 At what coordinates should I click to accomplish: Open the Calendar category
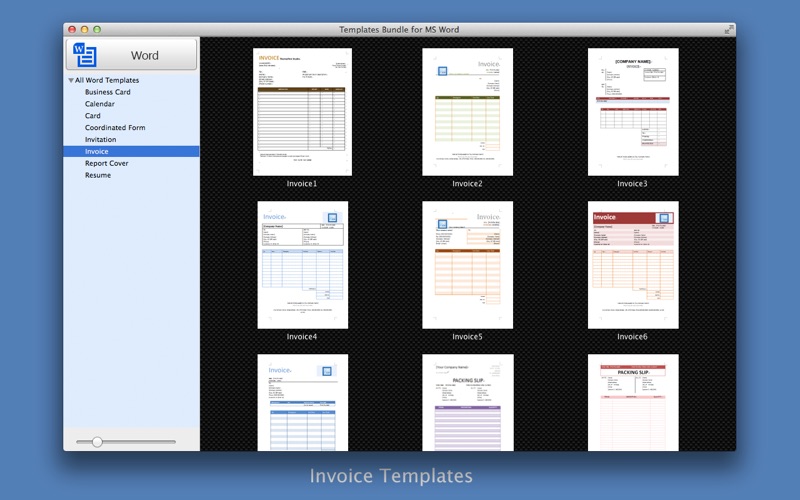point(99,104)
